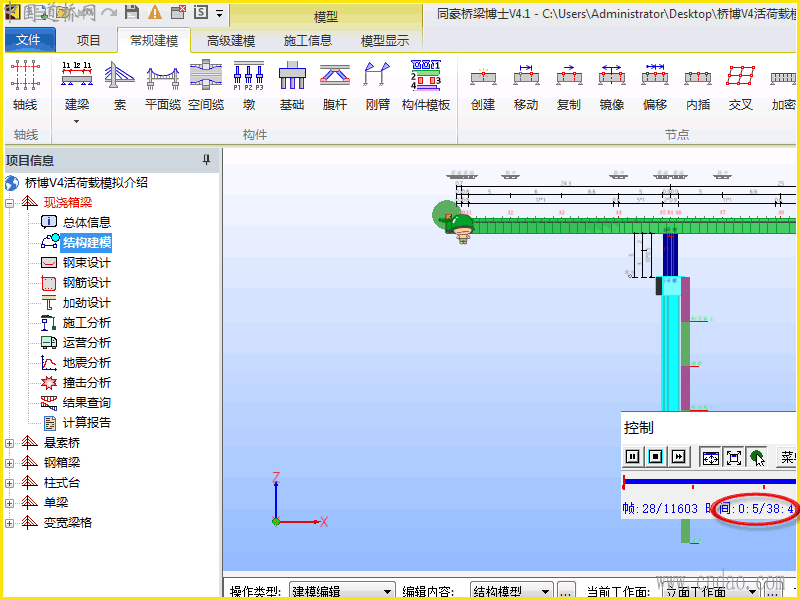
Task: Select 结构建模 tree item
Action: [86, 242]
